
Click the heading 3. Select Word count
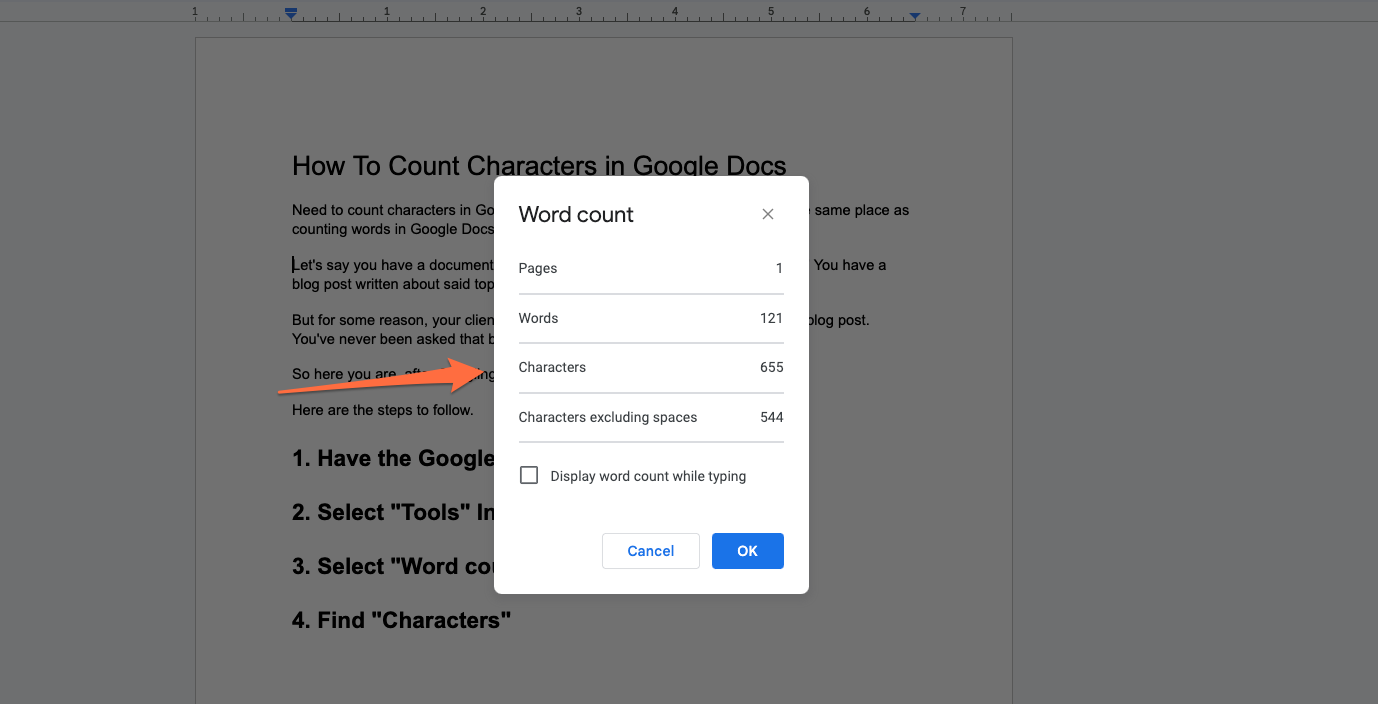390,565
